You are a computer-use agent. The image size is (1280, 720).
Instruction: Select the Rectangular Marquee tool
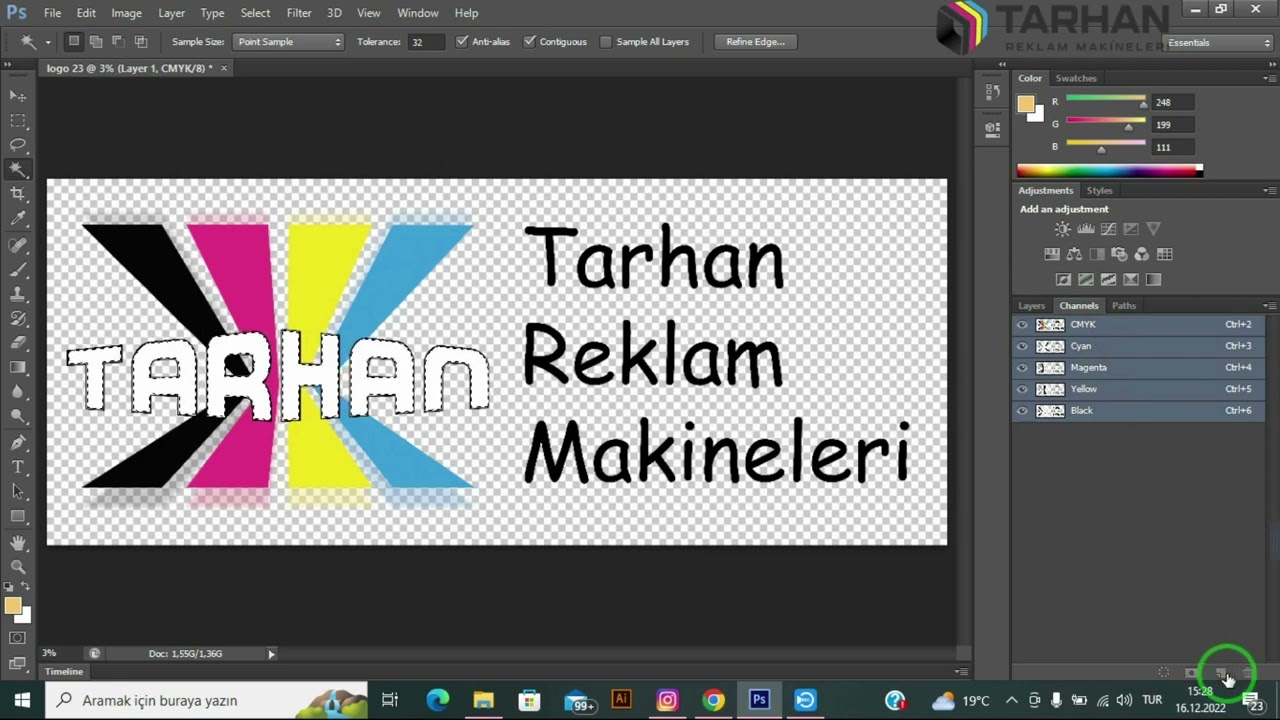(18, 120)
